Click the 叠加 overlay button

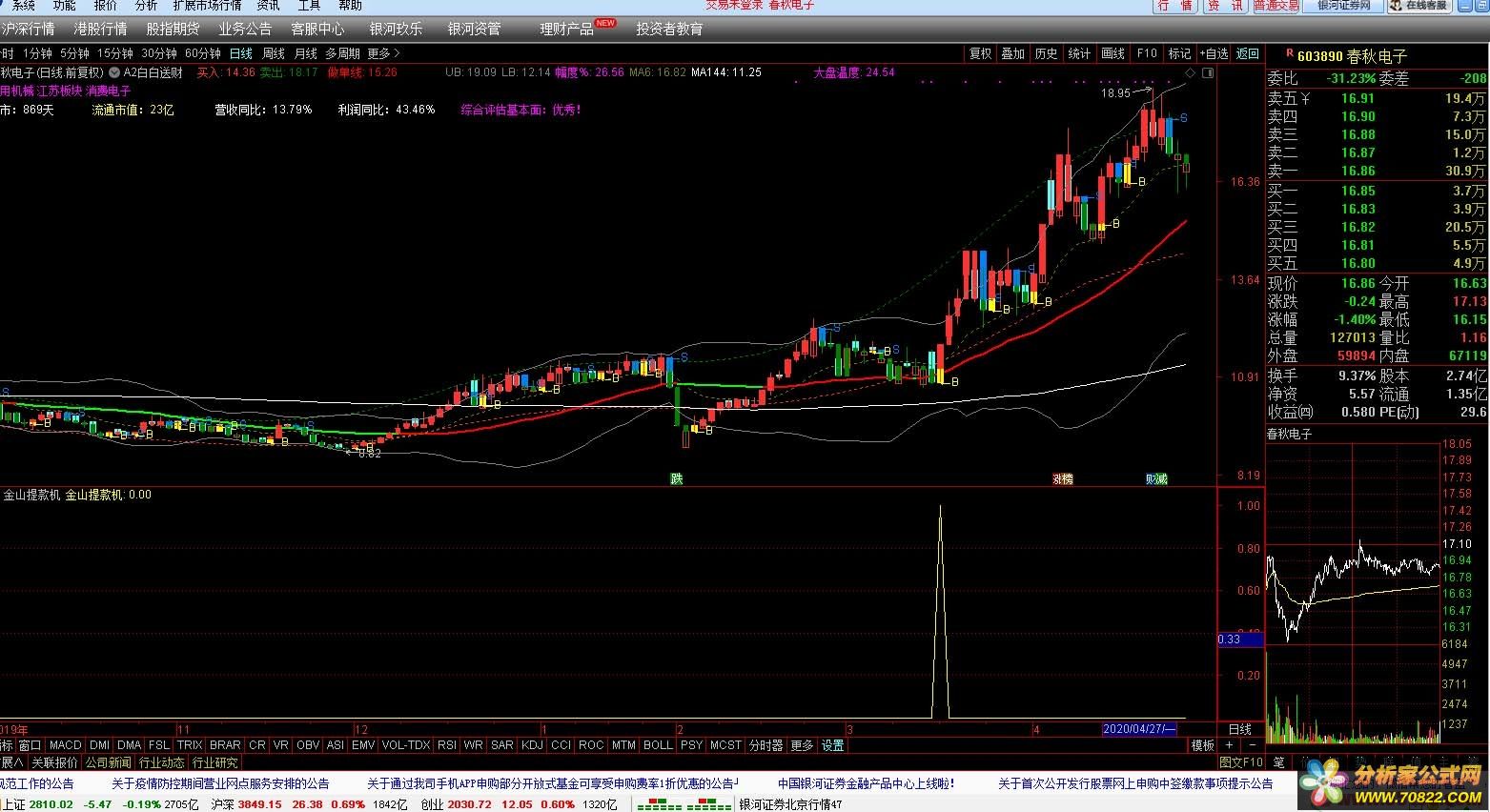1012,53
